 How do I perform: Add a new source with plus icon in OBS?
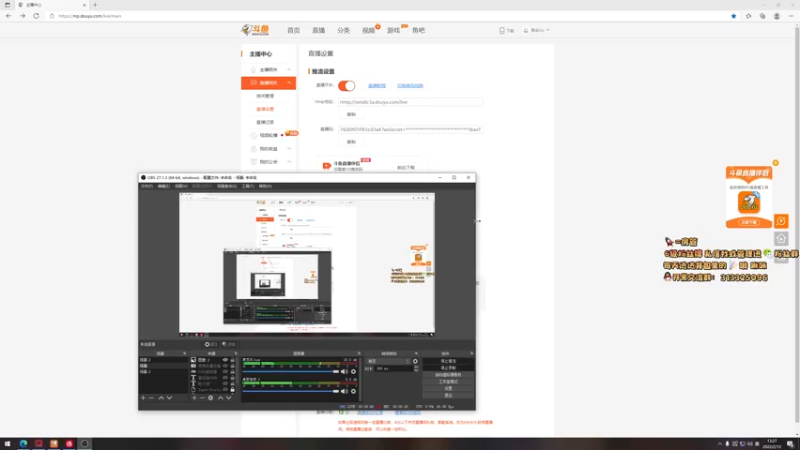194,398
